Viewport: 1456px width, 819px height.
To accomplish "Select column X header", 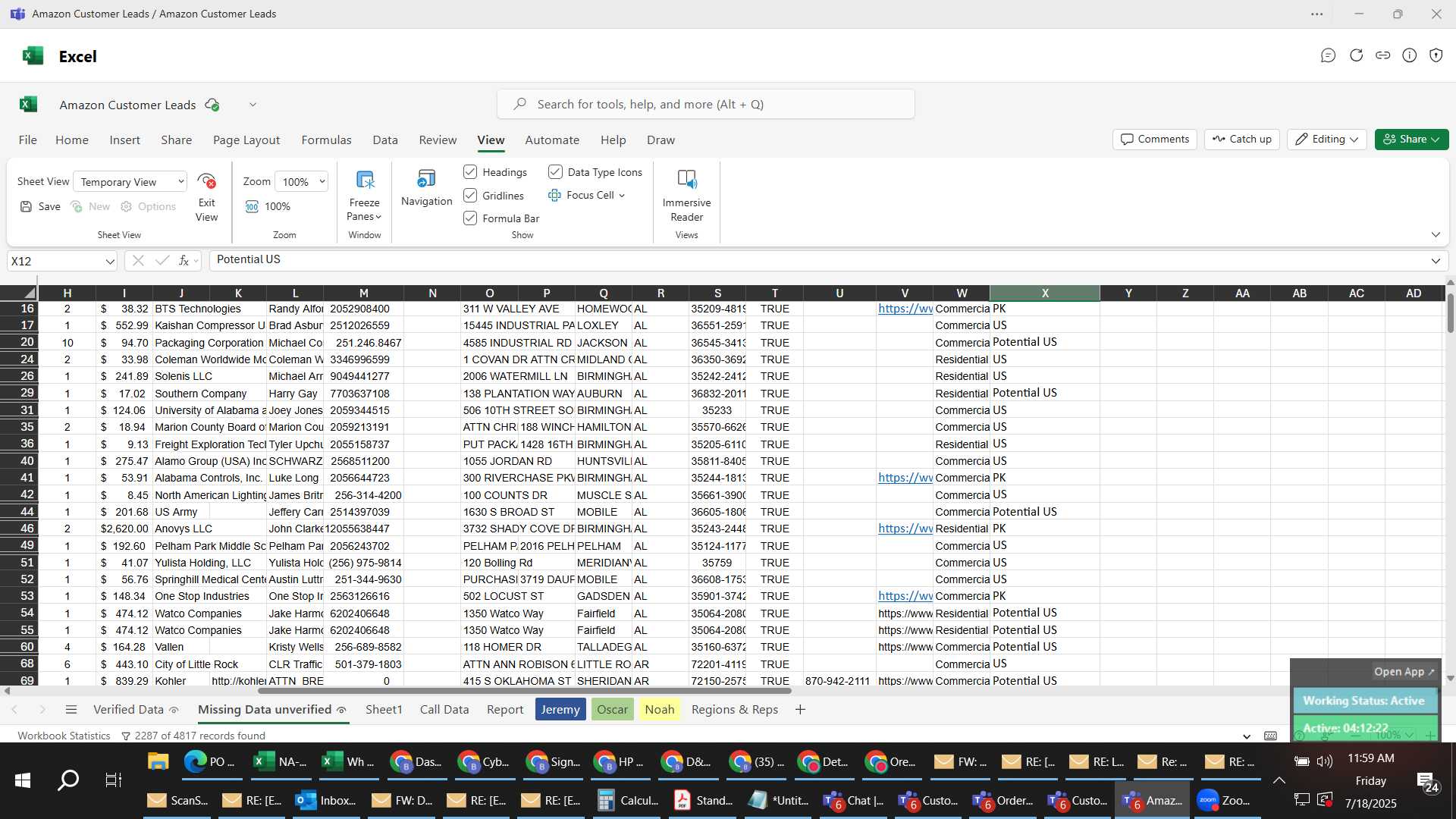I will click(1045, 293).
